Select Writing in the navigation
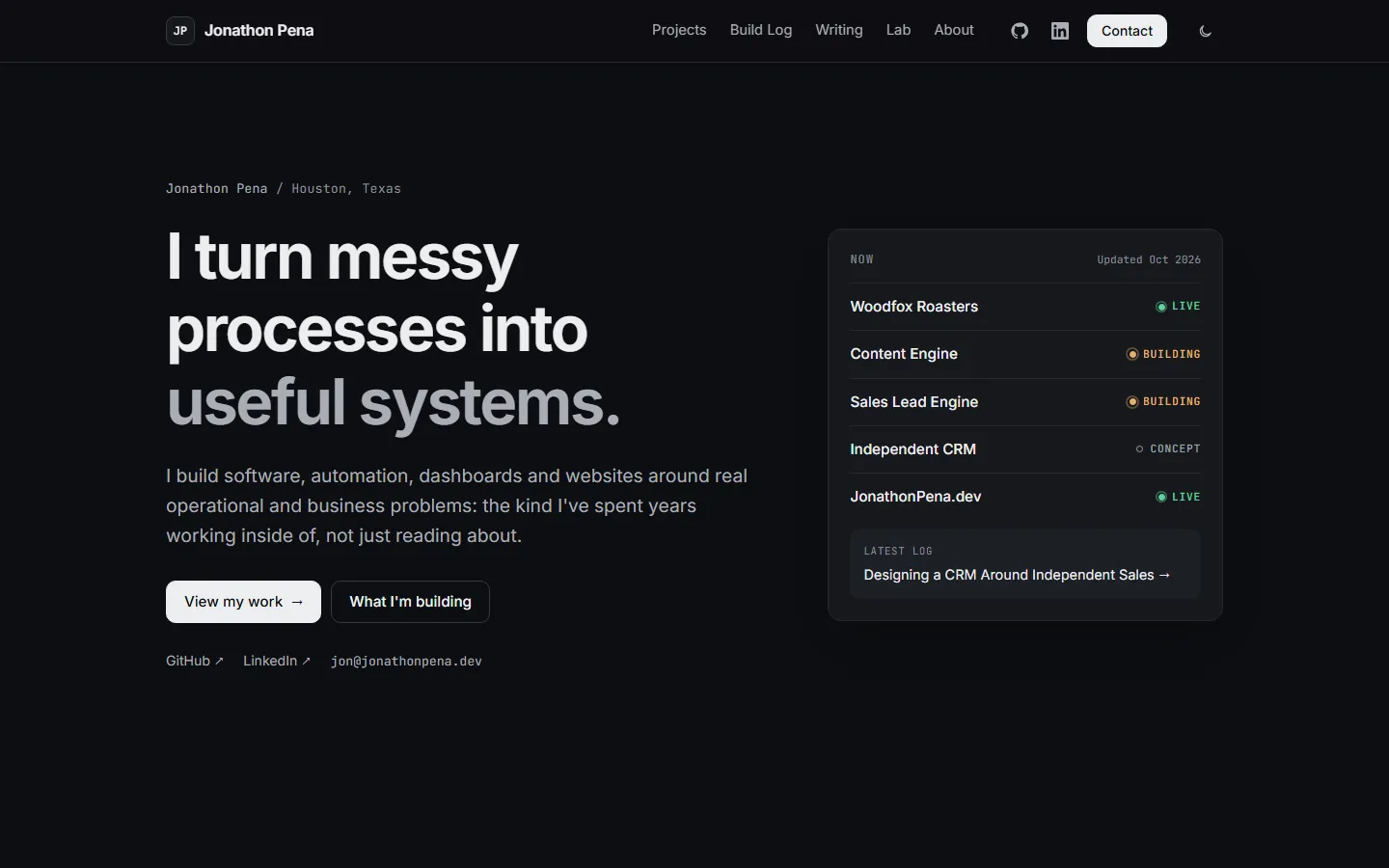Viewport: 1389px width, 868px height. click(839, 30)
